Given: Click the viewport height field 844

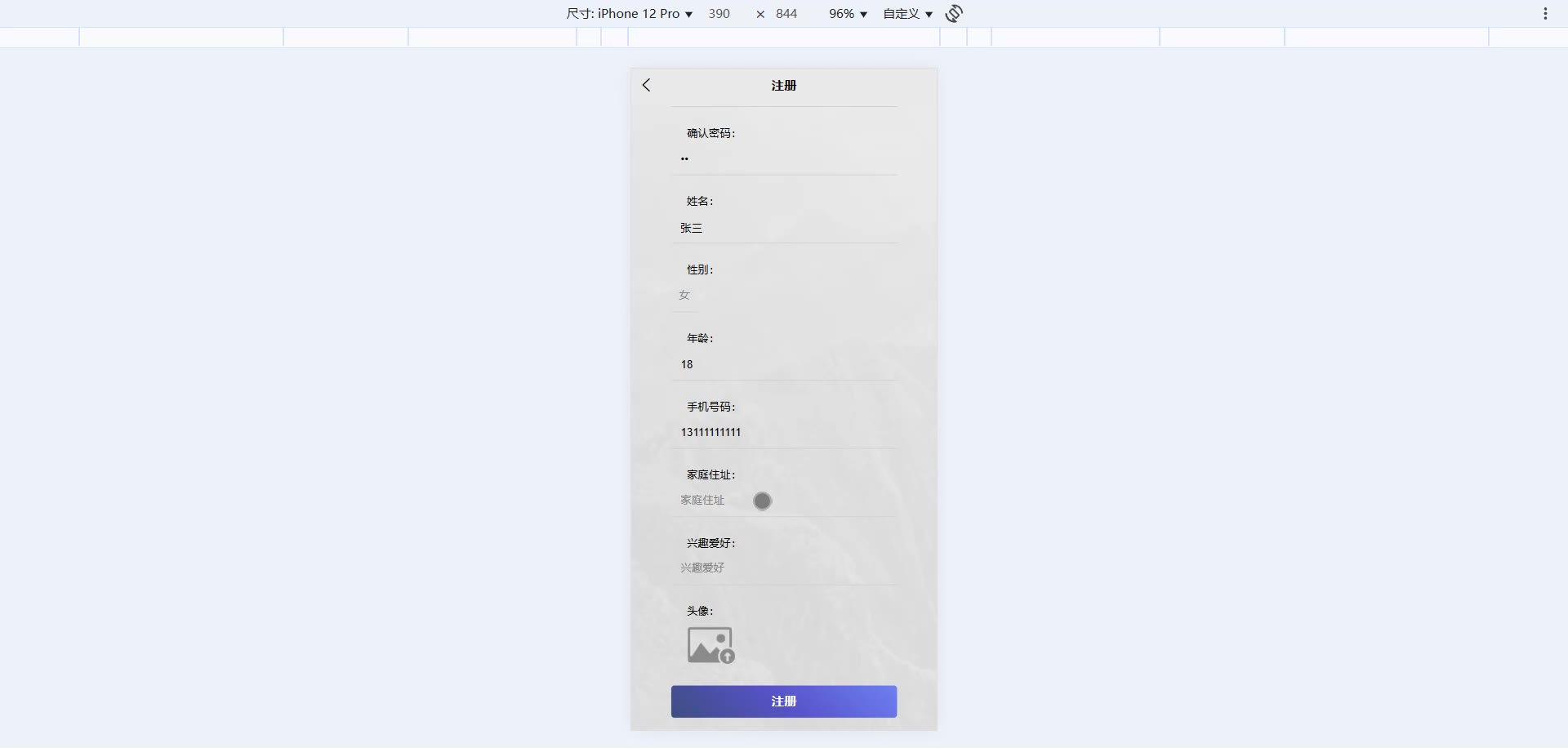Looking at the screenshot, I should coord(786,13).
